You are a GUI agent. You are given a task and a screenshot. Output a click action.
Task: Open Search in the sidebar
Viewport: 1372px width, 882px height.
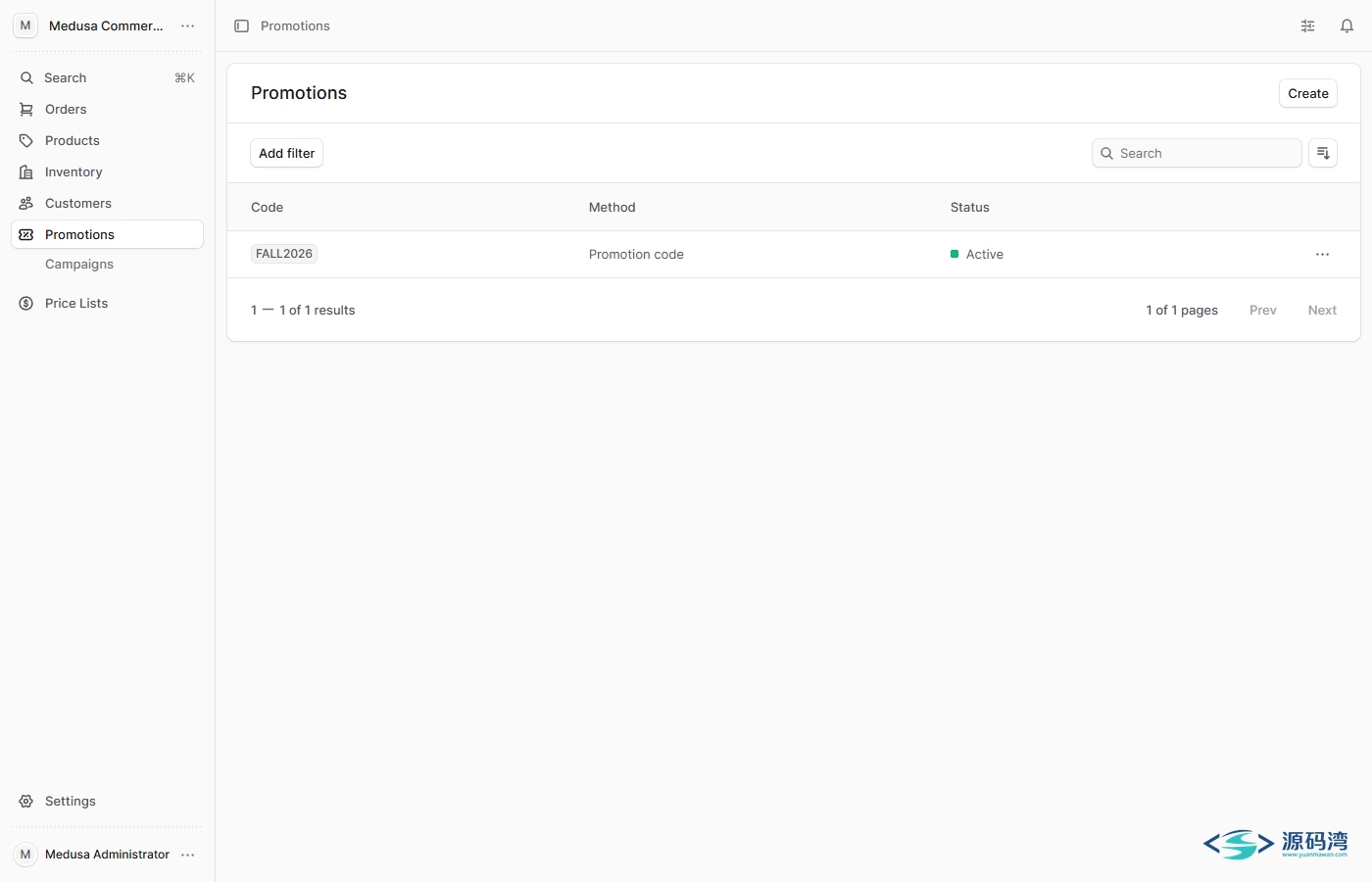107,78
